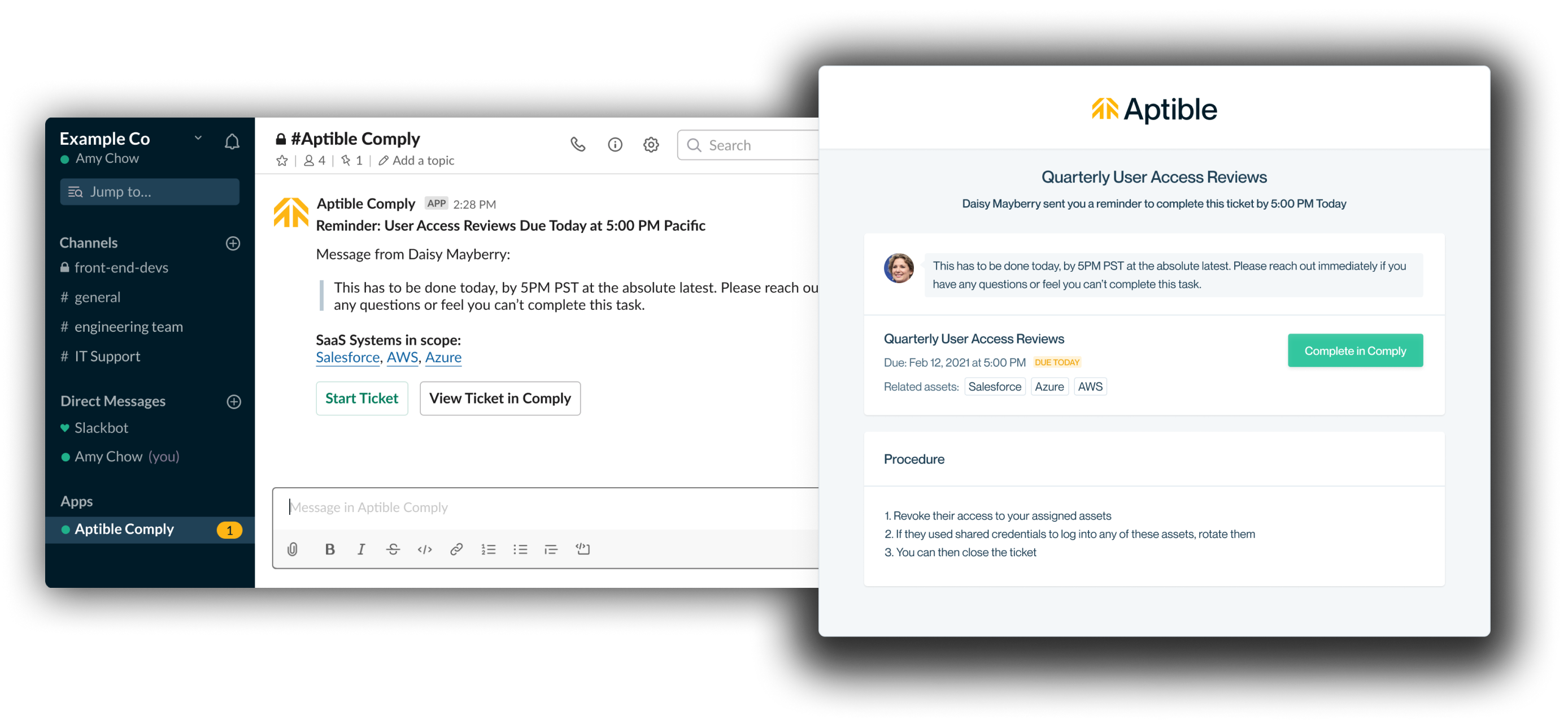Toggle italic formatting in composer
The width and height of the screenshot is (1568, 728).
[x=361, y=549]
